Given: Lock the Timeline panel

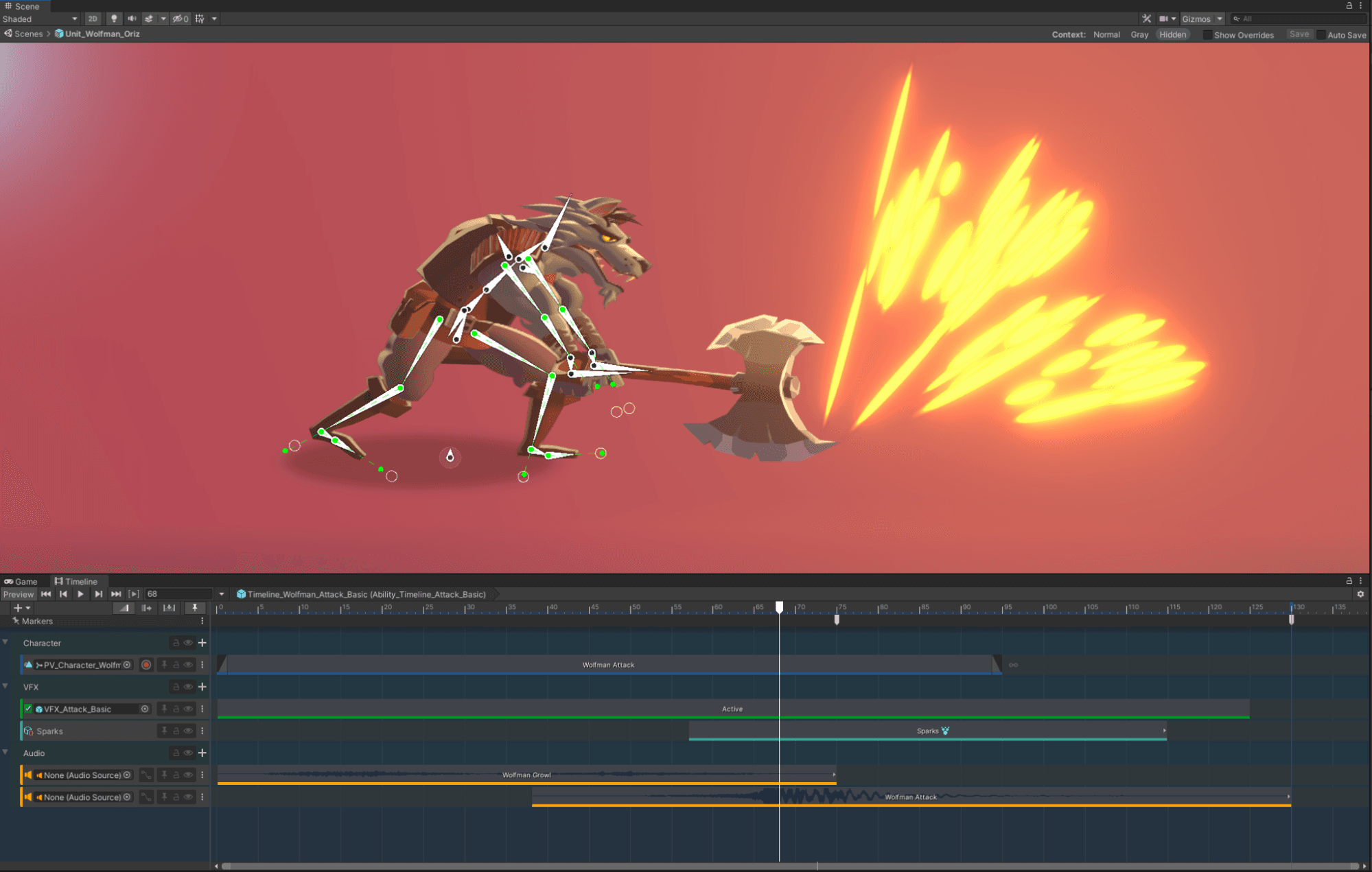Looking at the screenshot, I should tap(1349, 580).
